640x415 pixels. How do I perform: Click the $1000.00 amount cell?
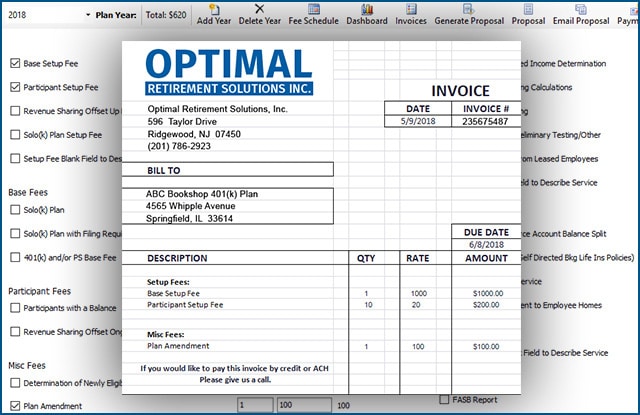488,293
